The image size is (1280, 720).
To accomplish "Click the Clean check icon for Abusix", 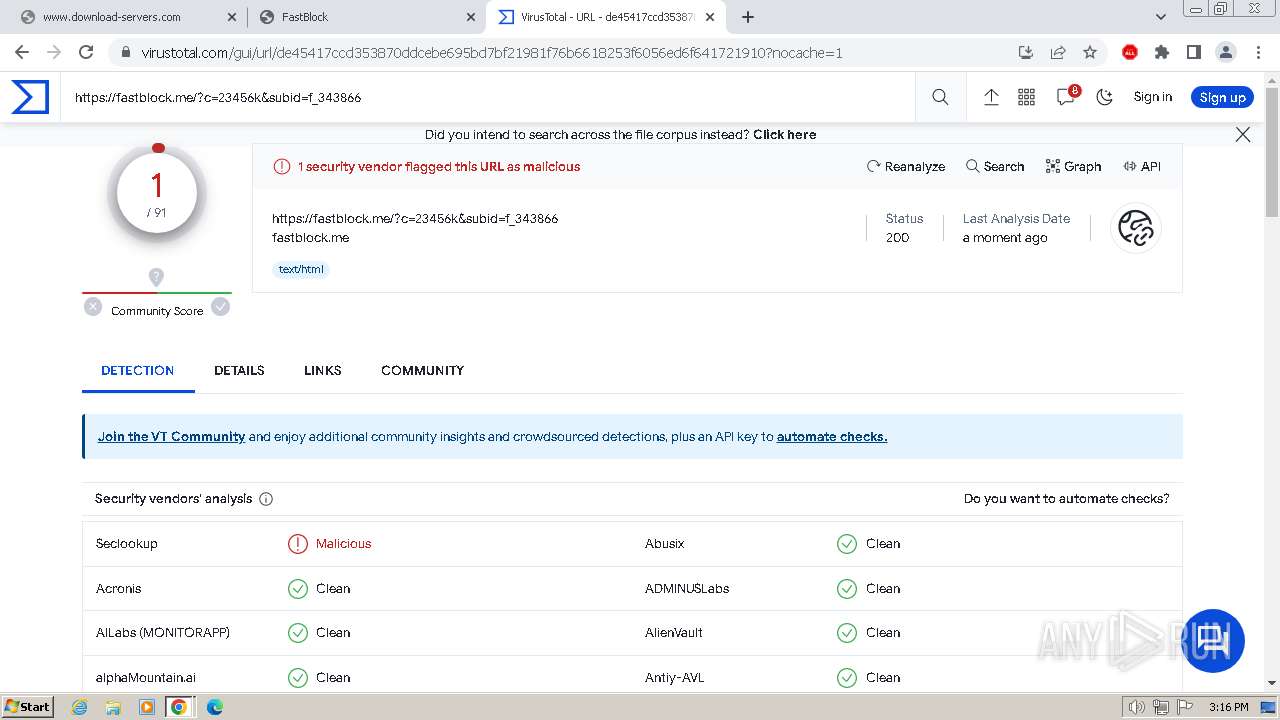I will coord(847,544).
